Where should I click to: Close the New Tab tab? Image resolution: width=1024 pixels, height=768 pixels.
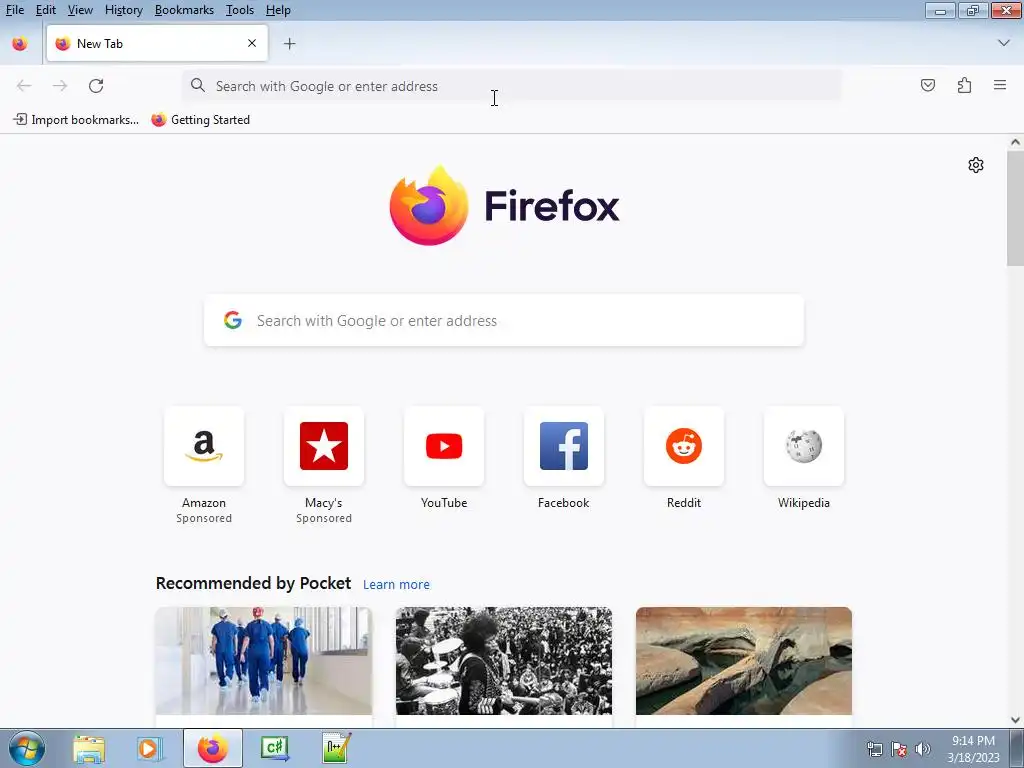tap(252, 43)
